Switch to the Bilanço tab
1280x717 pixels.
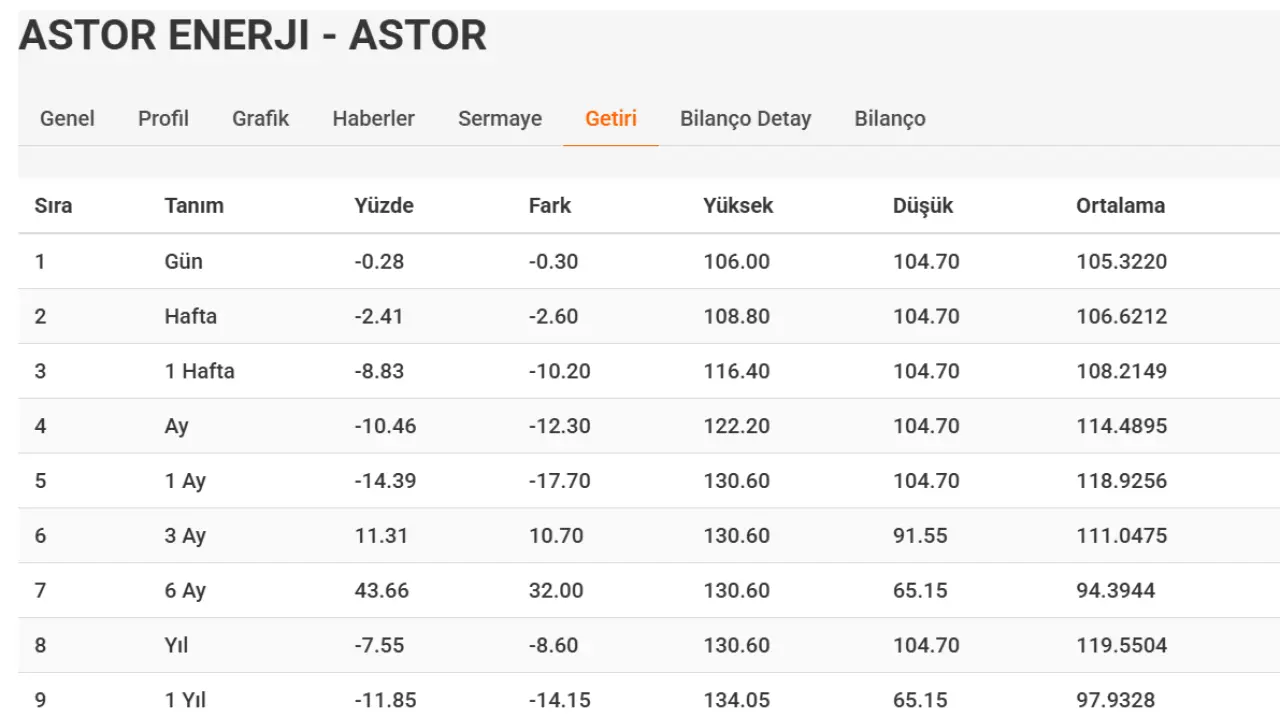(890, 118)
